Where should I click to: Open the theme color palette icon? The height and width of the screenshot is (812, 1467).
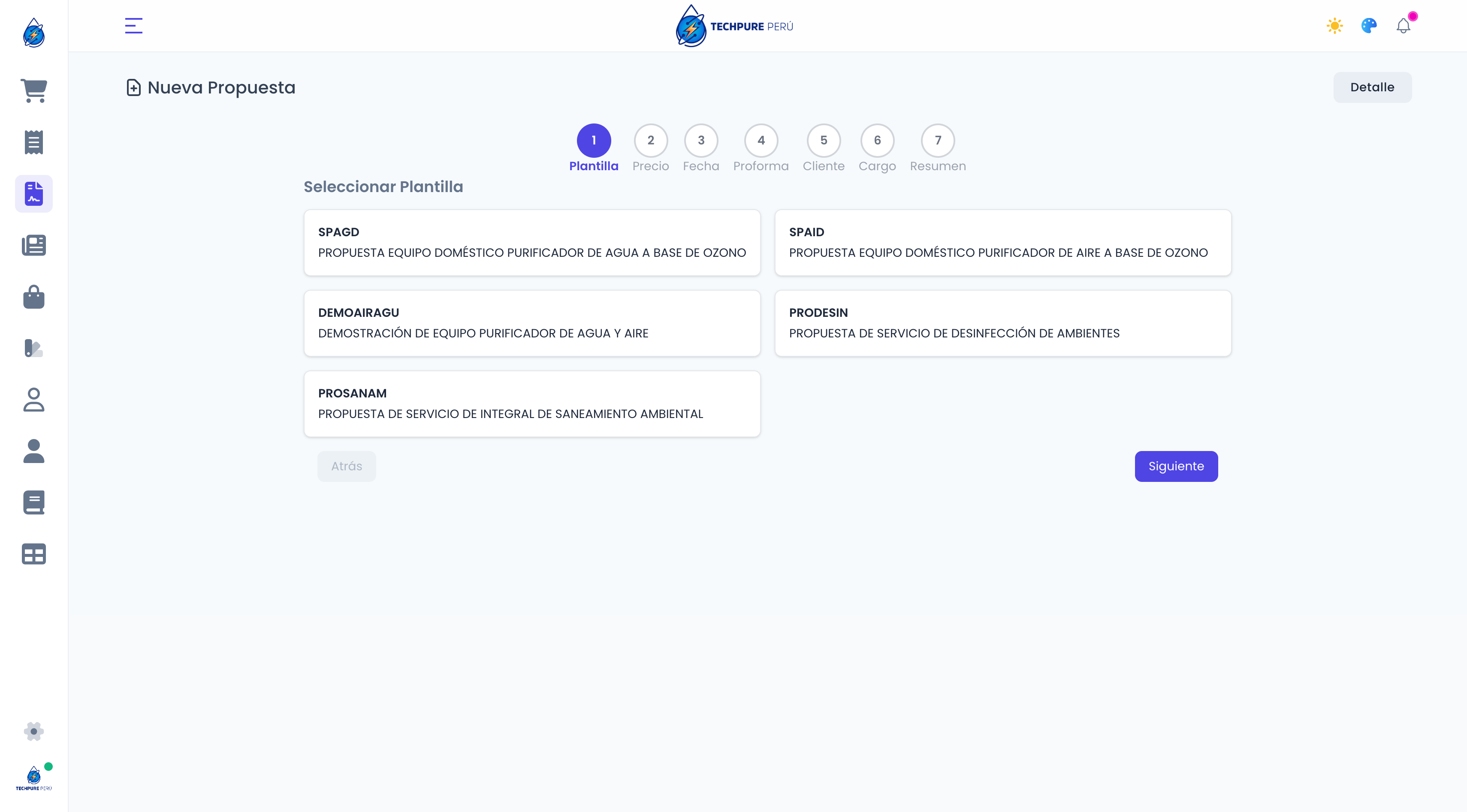coord(1369,26)
